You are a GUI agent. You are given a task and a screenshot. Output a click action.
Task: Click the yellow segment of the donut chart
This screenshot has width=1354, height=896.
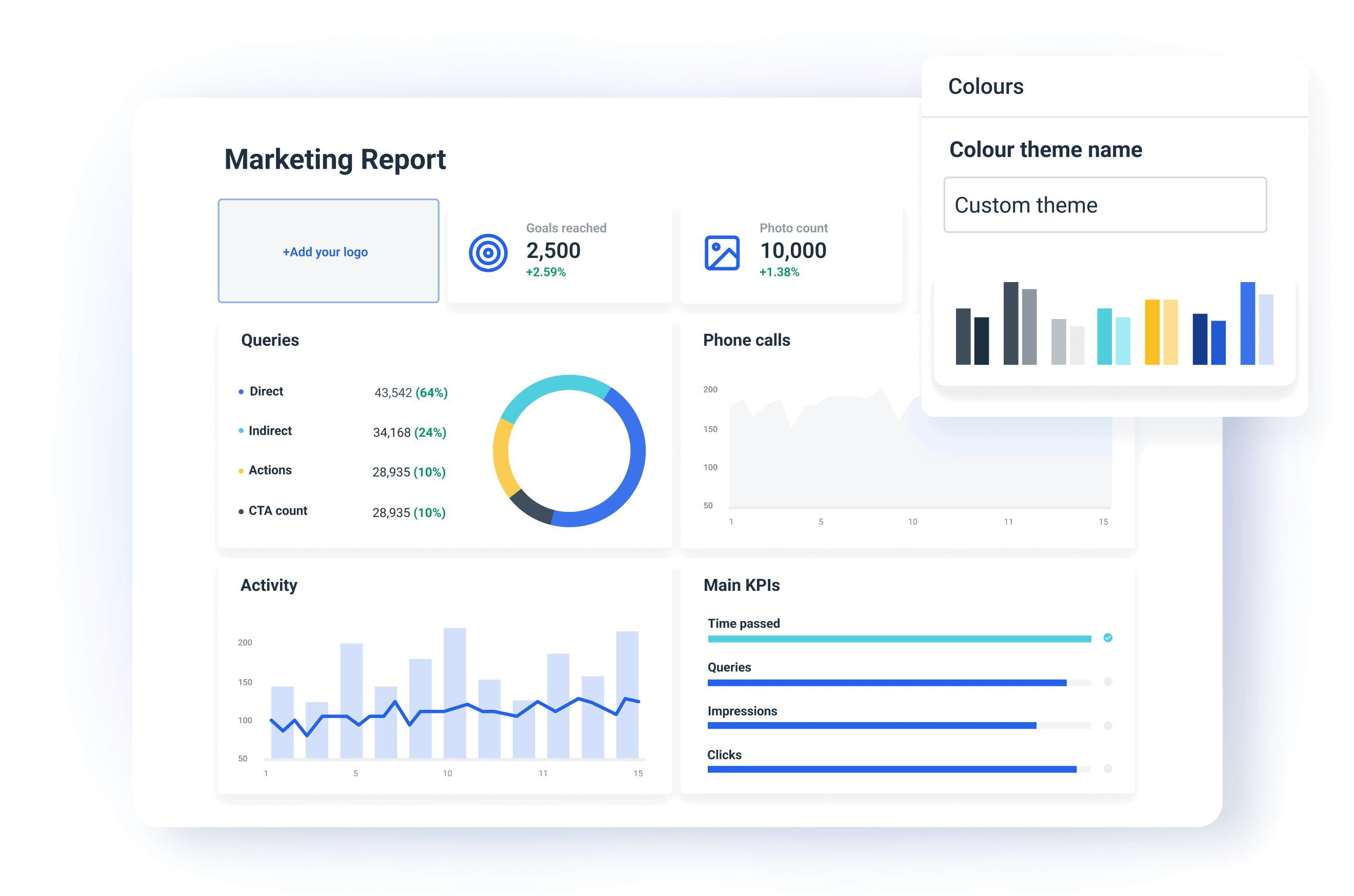[x=502, y=457]
